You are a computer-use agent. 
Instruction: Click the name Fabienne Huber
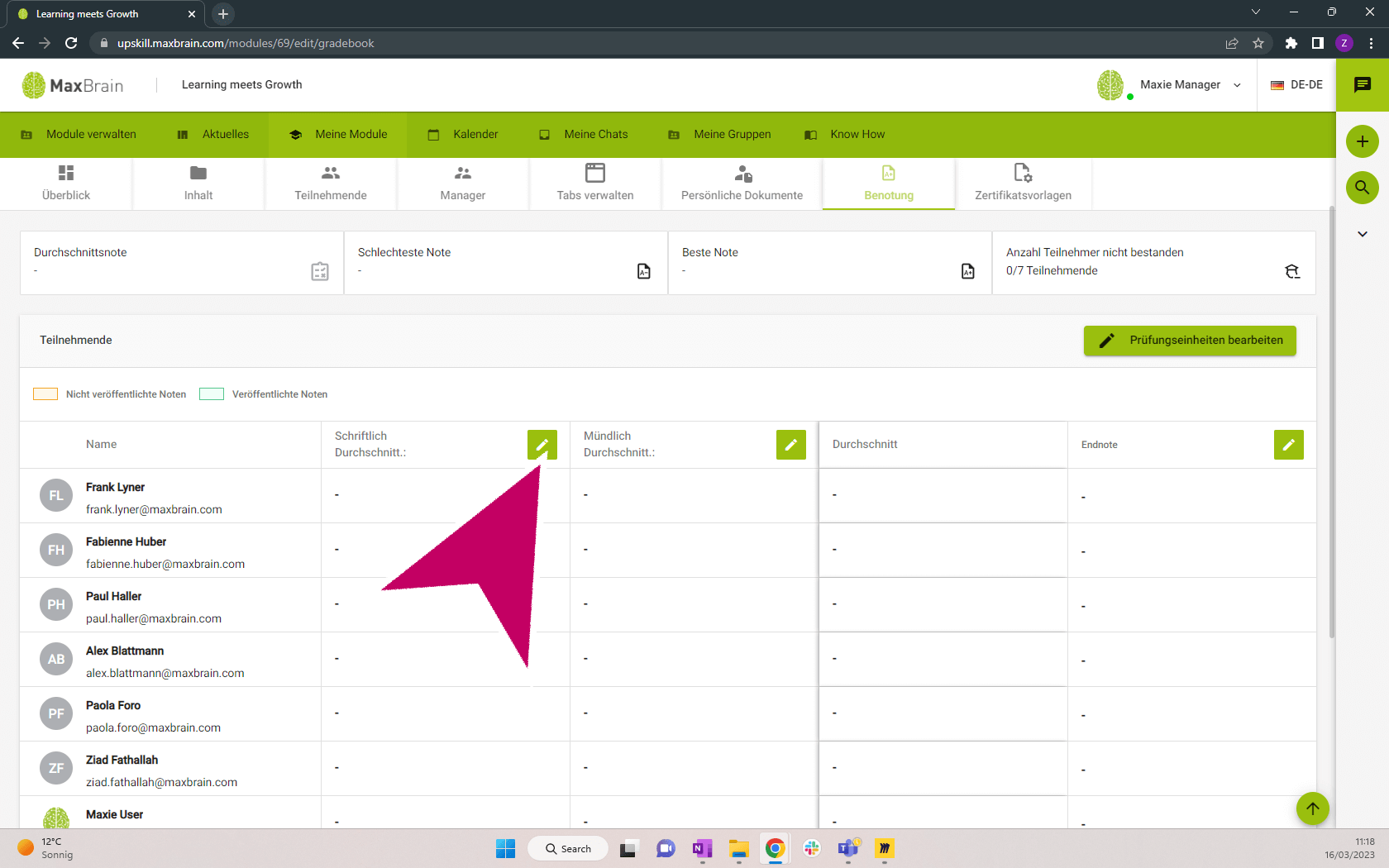click(126, 542)
